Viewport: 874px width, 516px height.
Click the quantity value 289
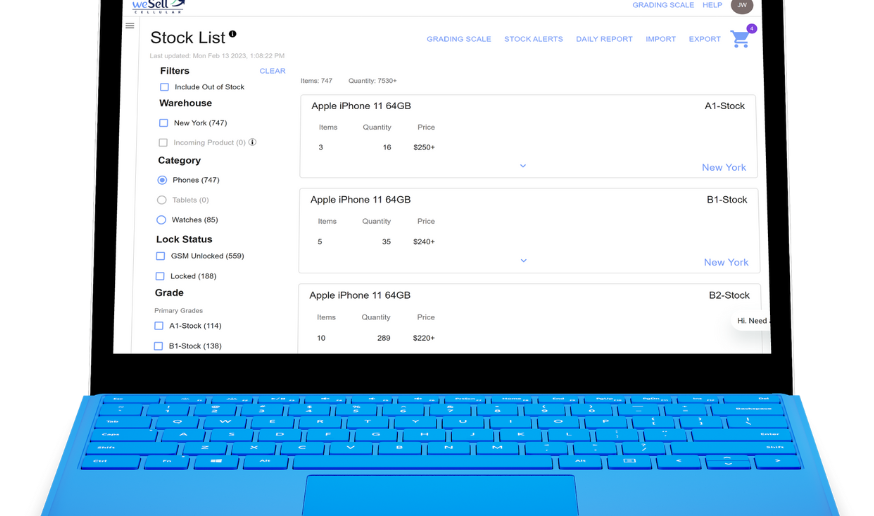(383, 338)
